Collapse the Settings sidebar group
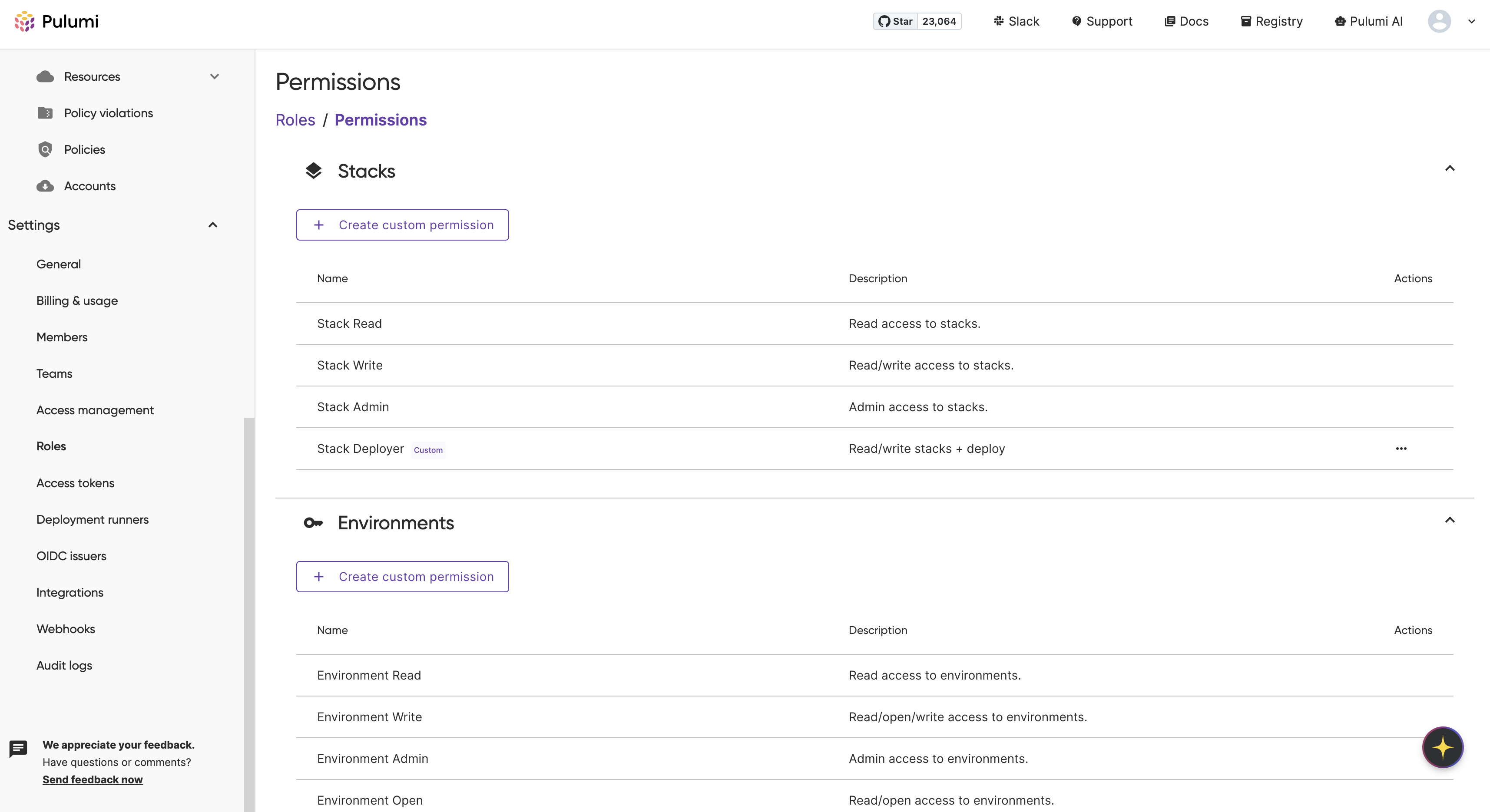 pyautogui.click(x=213, y=225)
